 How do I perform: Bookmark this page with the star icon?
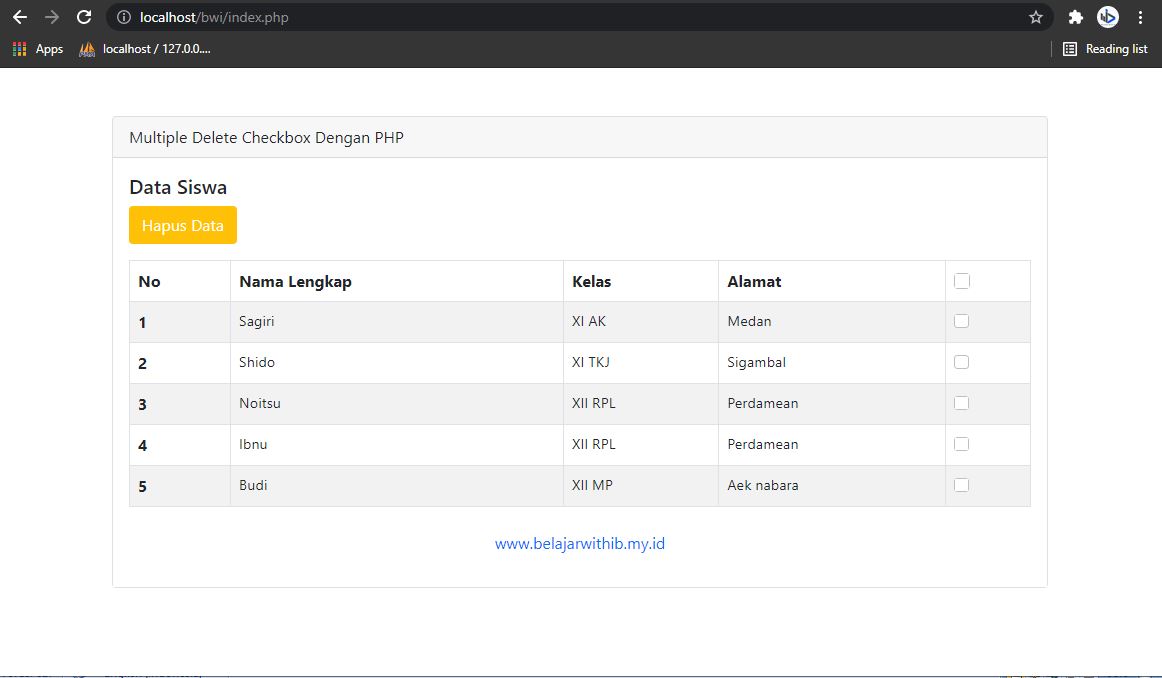point(1036,17)
